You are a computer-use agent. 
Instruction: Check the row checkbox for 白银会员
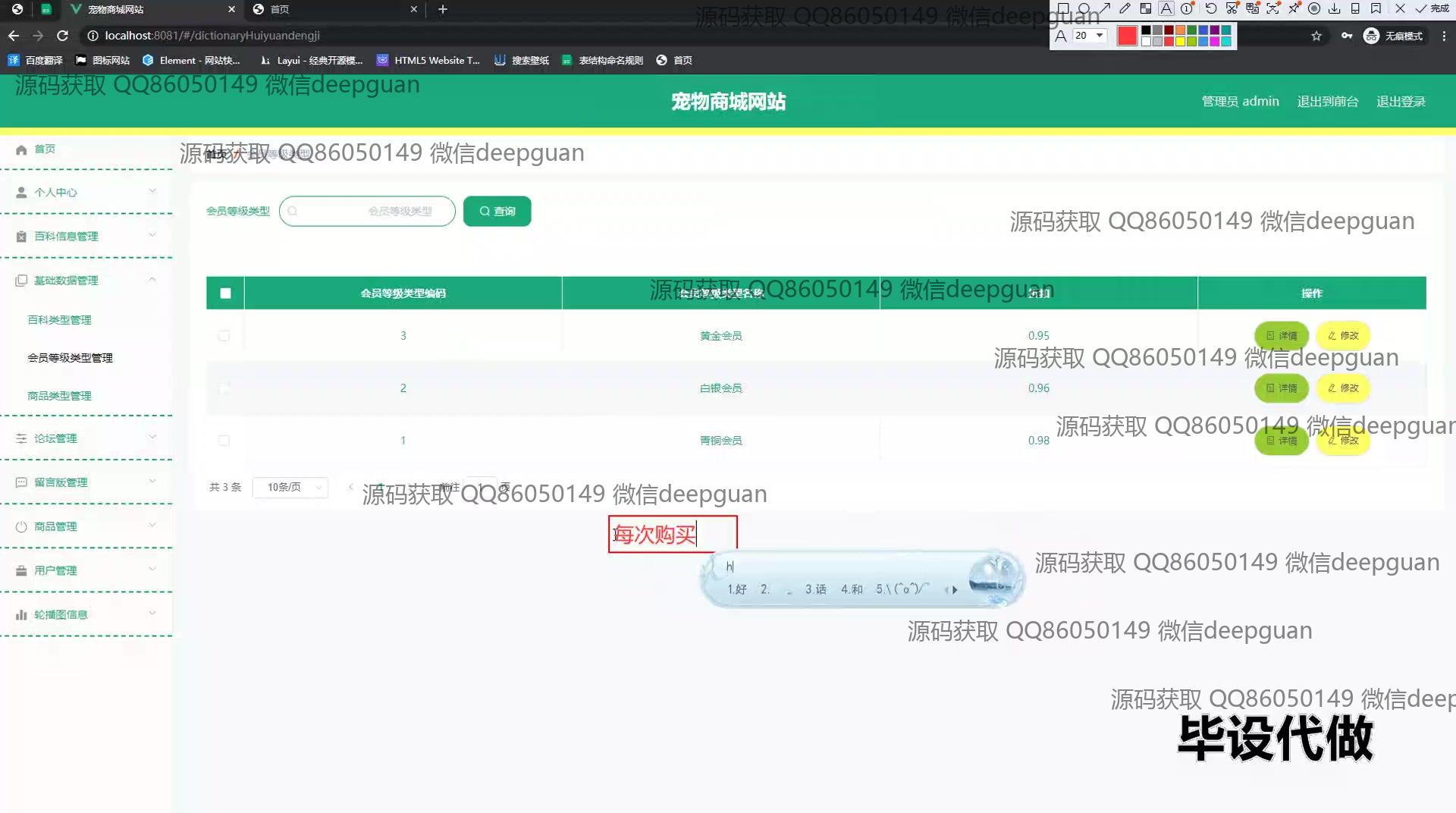(x=224, y=388)
